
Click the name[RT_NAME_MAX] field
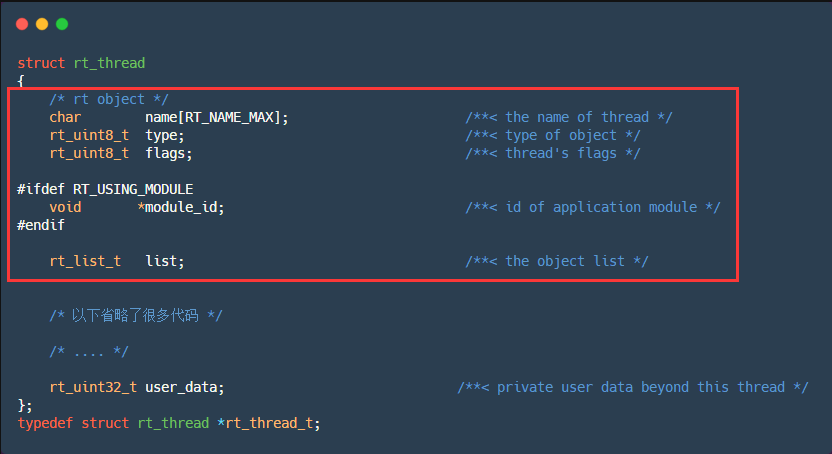click(216, 117)
